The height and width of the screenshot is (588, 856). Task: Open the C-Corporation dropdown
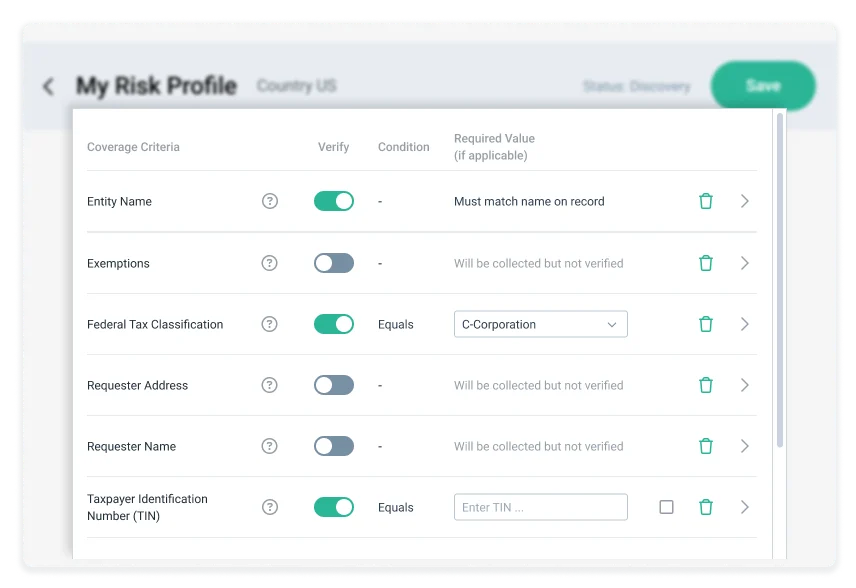point(540,324)
